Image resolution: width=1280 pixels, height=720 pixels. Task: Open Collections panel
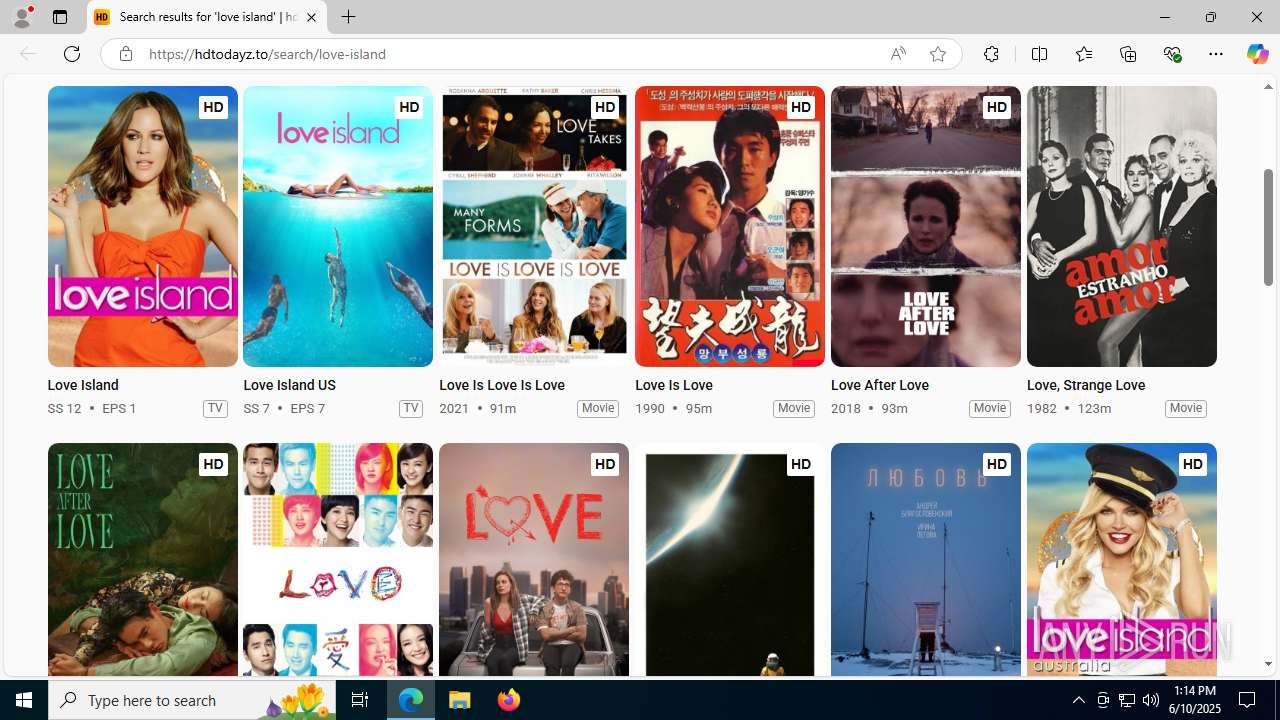[1128, 54]
